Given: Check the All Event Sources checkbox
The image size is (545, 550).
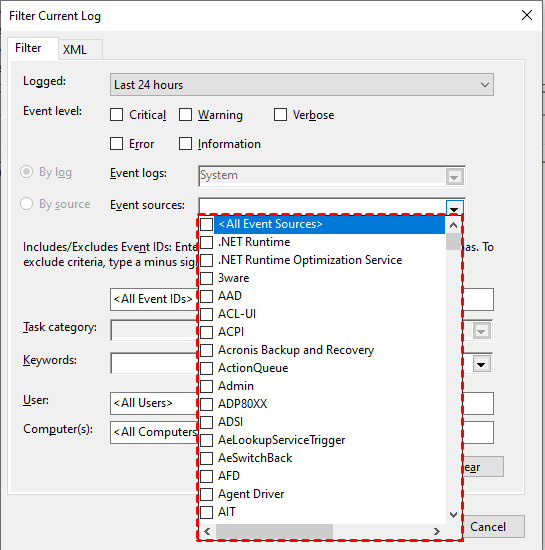Looking at the screenshot, I should point(207,224).
